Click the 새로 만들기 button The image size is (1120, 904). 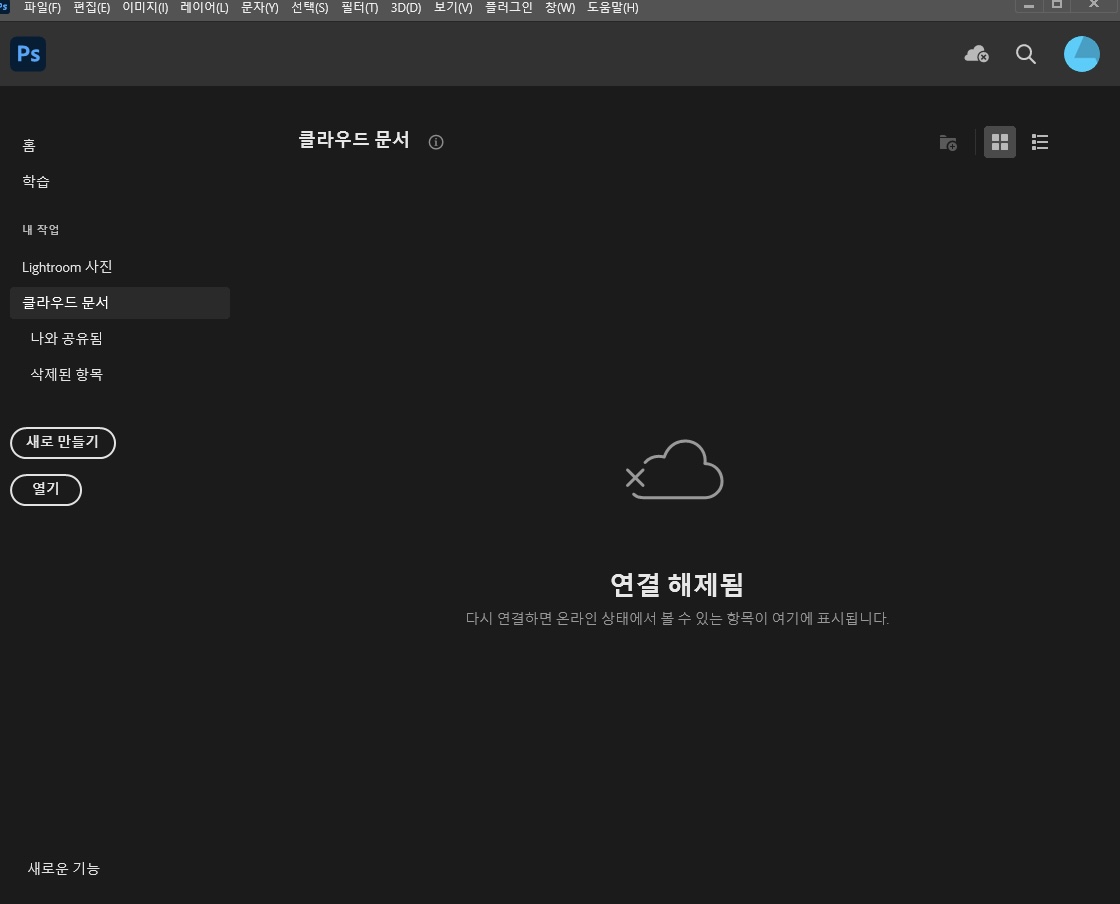63,442
